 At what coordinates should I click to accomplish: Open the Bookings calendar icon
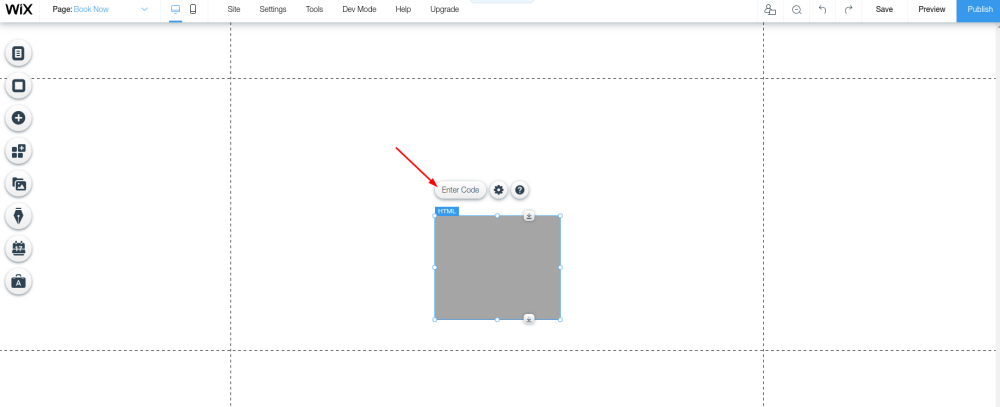click(18, 249)
